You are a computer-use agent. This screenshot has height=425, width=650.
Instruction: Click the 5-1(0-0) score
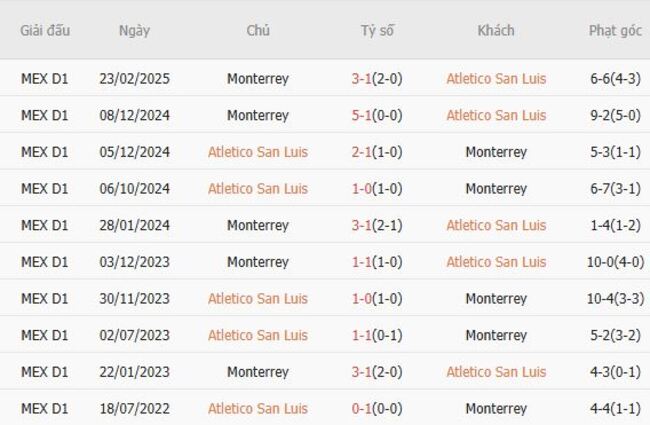[377, 116]
